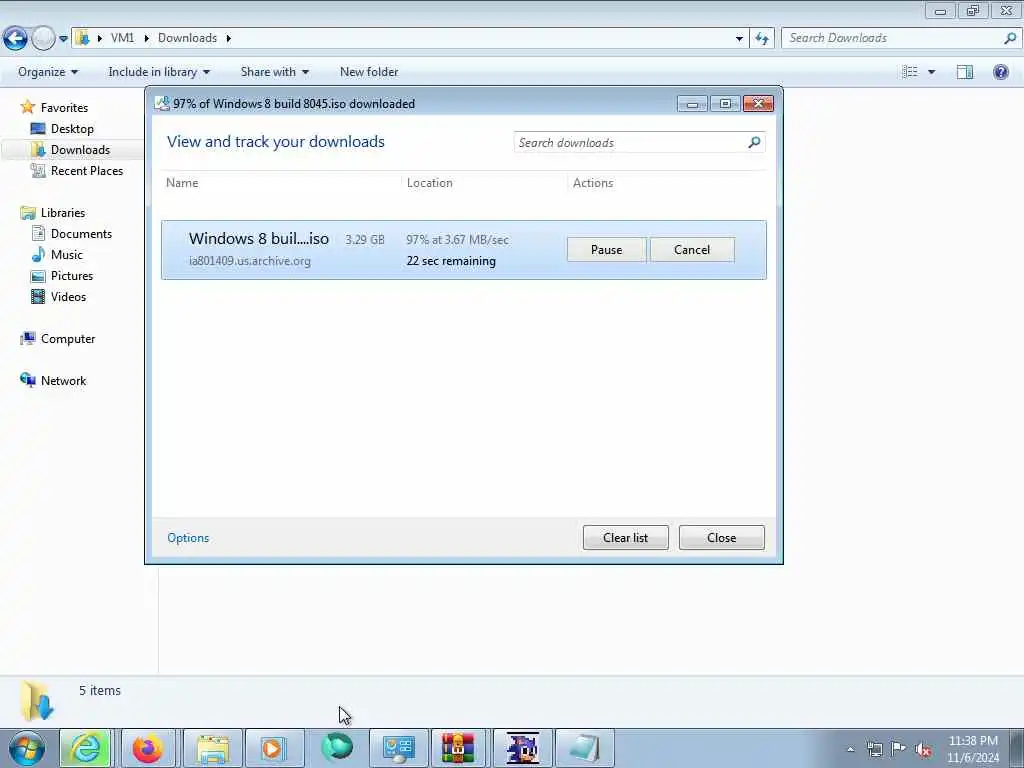Open the teal round app taskbar icon
The image size is (1024, 768).
[337, 748]
